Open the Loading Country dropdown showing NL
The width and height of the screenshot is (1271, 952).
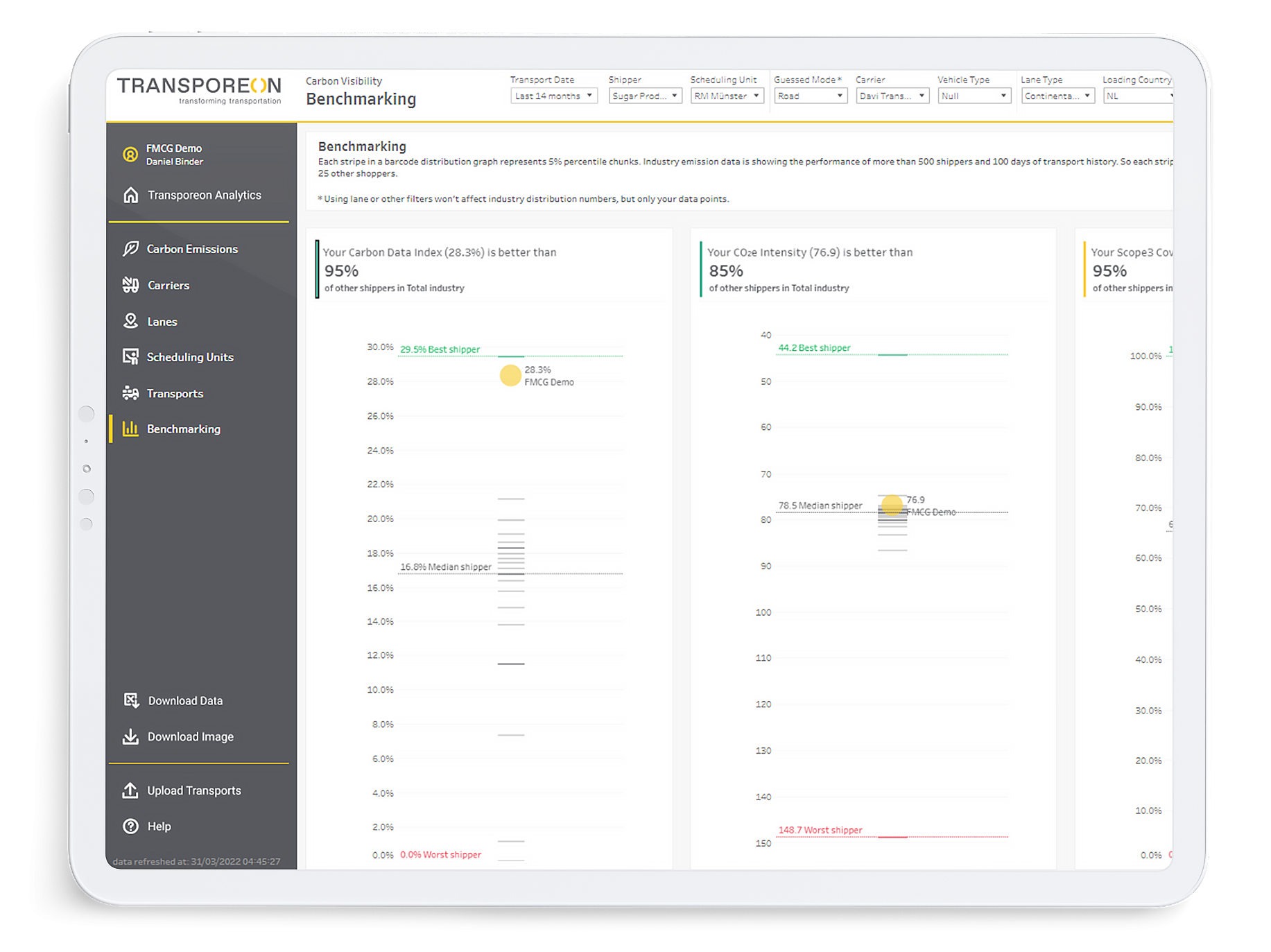point(1138,96)
